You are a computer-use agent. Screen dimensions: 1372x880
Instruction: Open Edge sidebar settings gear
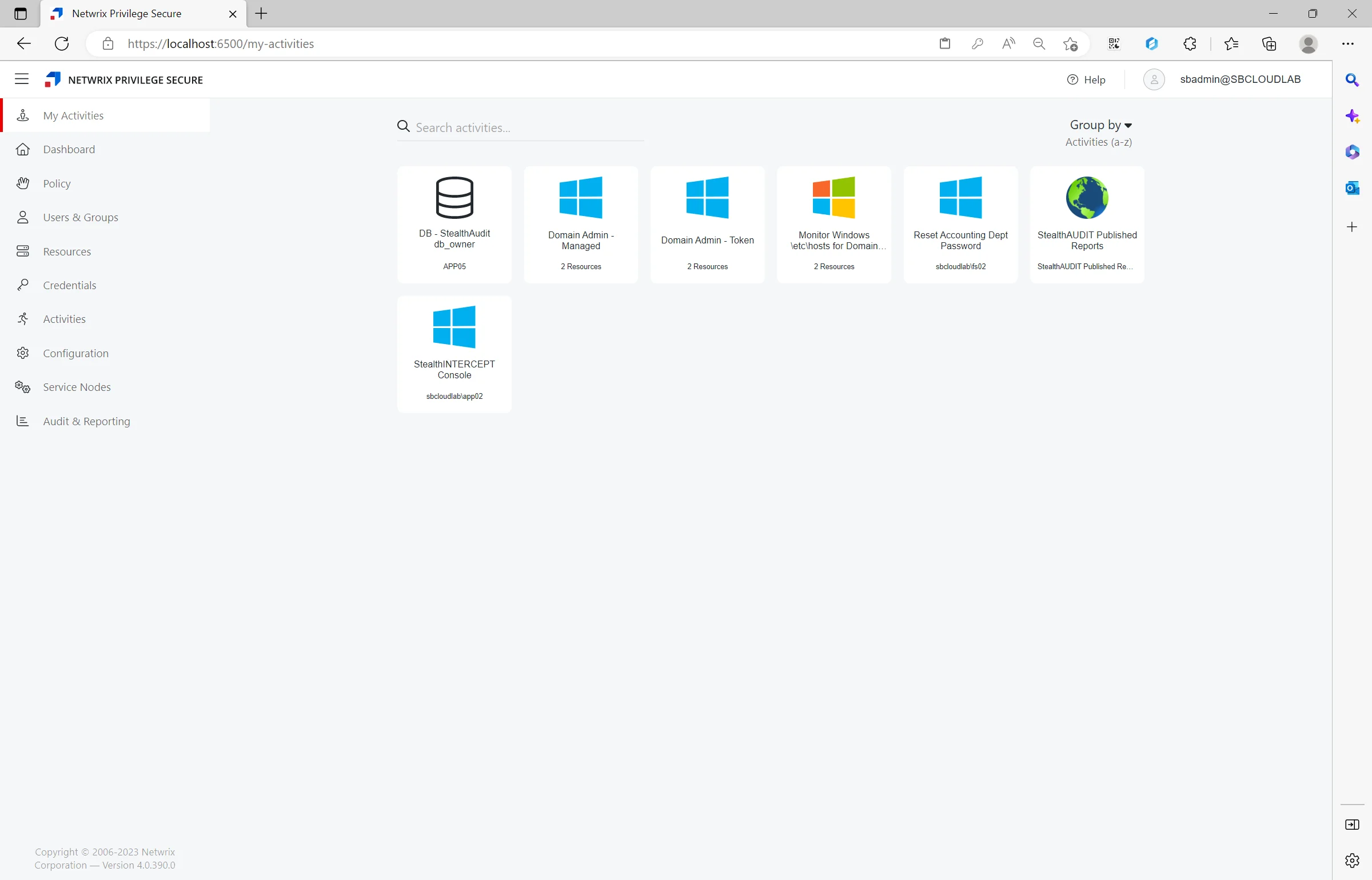1352,860
